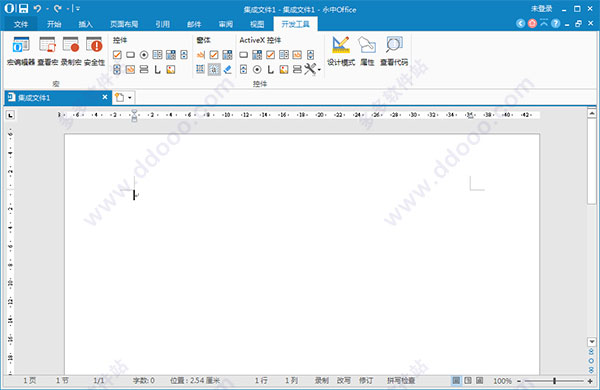Insert ActiveX image control
The height and width of the screenshot is (390, 600).
284,70
